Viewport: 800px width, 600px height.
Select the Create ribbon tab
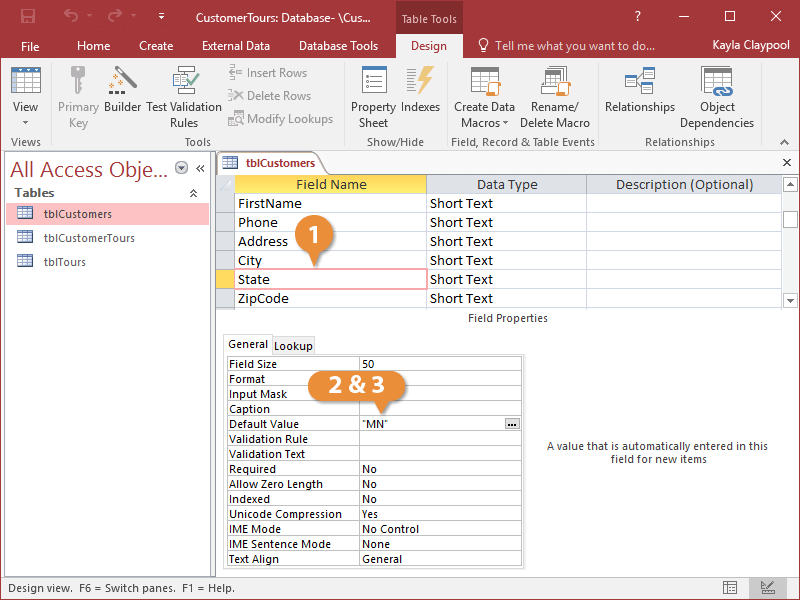pos(156,45)
